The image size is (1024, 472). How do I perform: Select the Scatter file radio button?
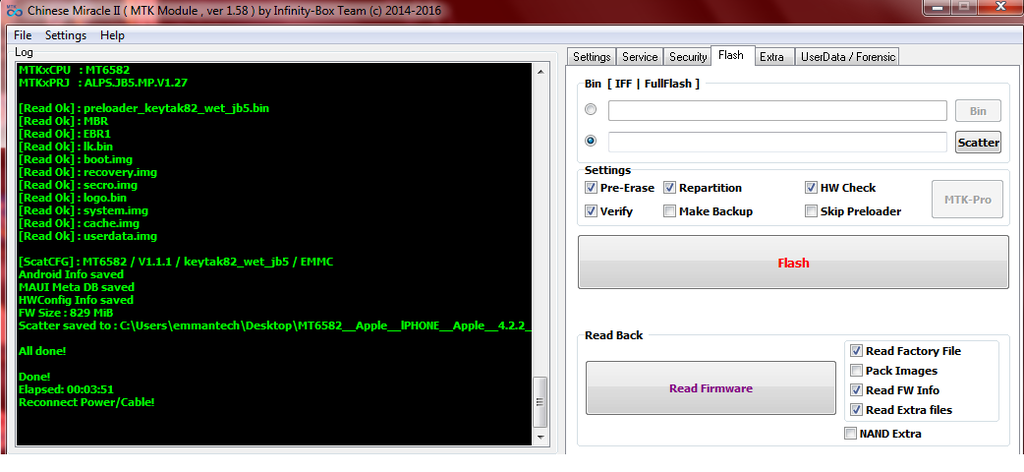point(591,142)
